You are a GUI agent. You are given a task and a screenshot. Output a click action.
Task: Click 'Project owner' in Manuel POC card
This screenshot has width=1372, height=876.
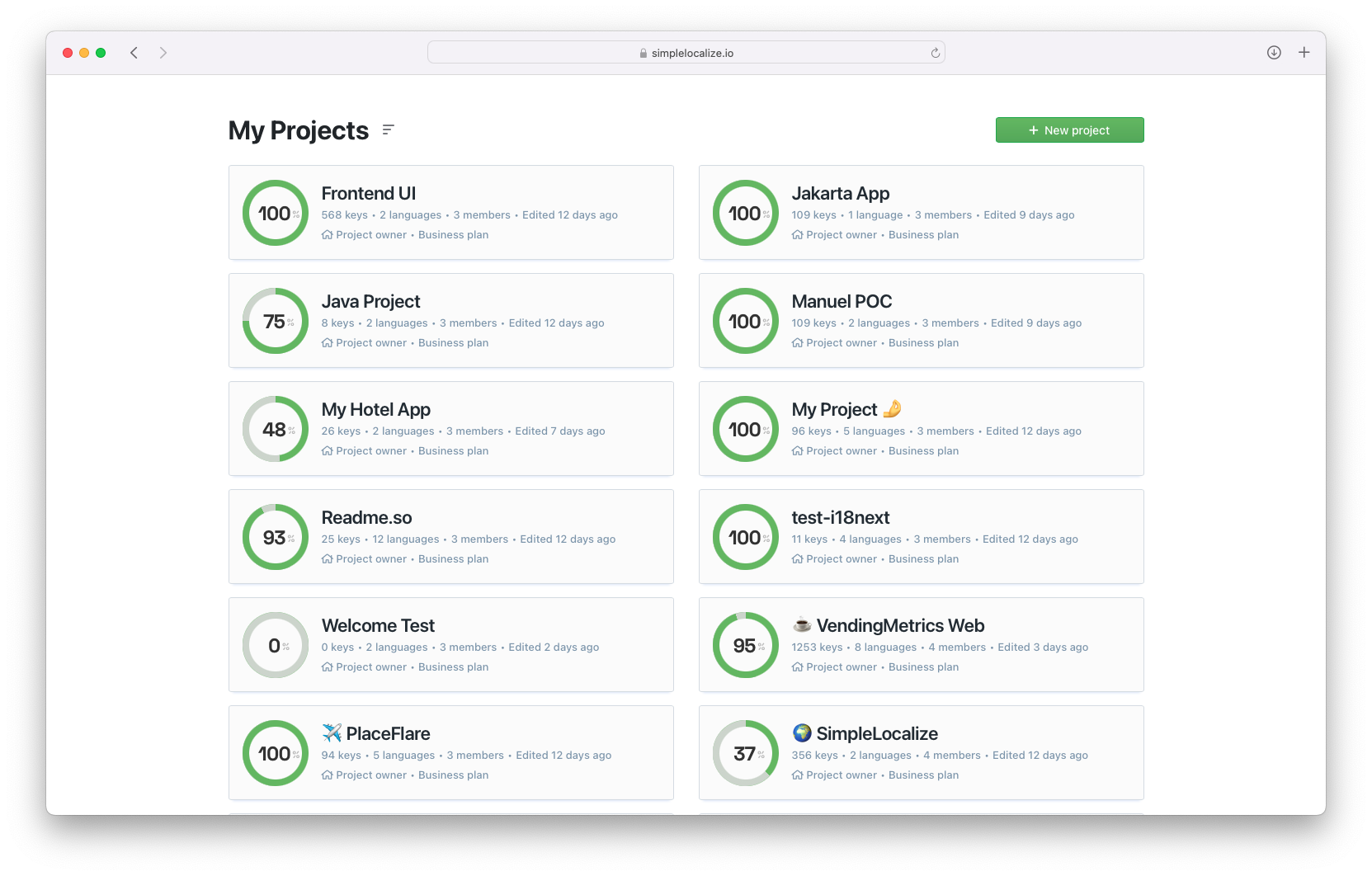pyautogui.click(x=842, y=343)
